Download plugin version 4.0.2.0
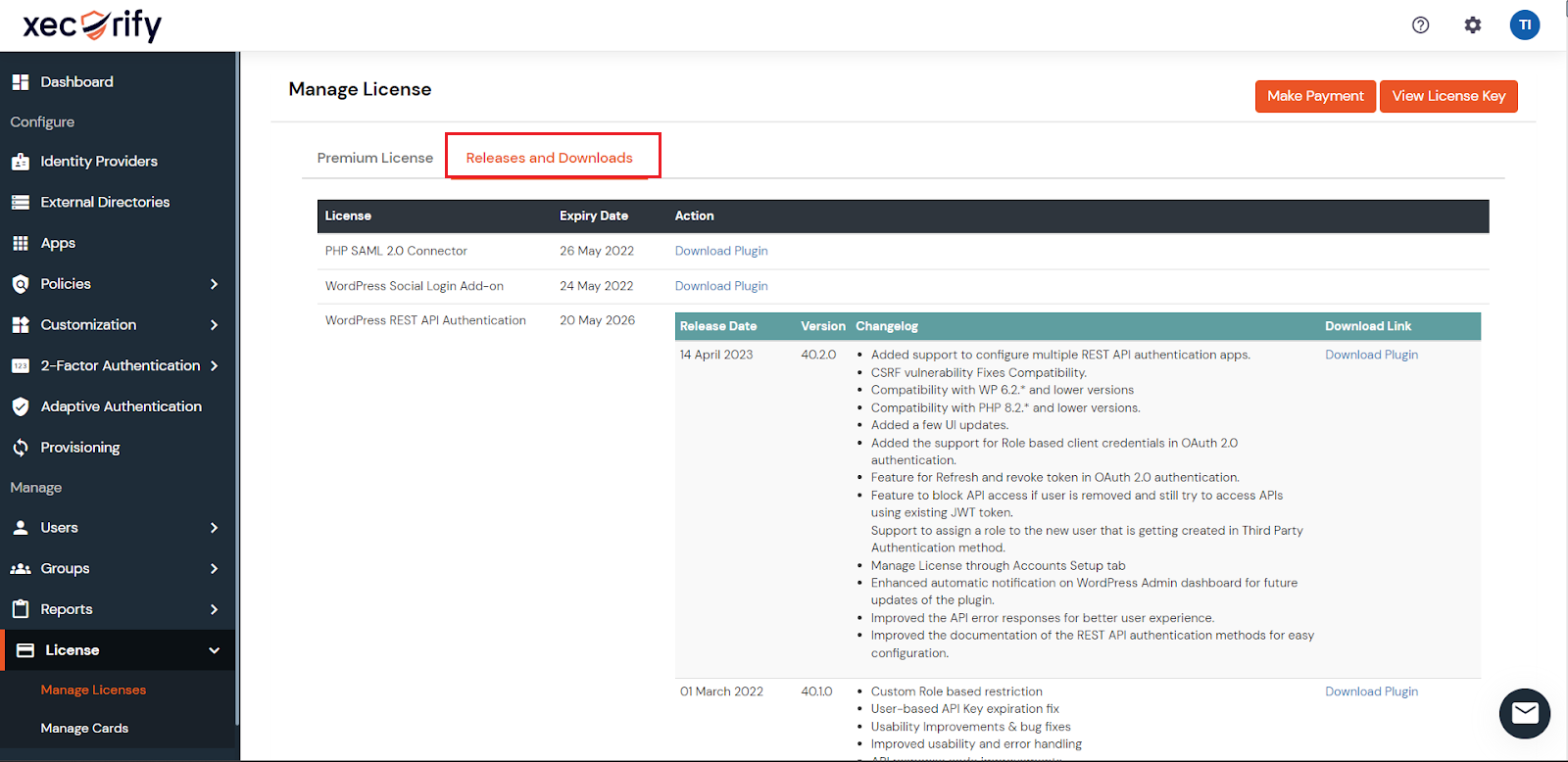Screen dimensions: 1568x762 click(x=1371, y=355)
